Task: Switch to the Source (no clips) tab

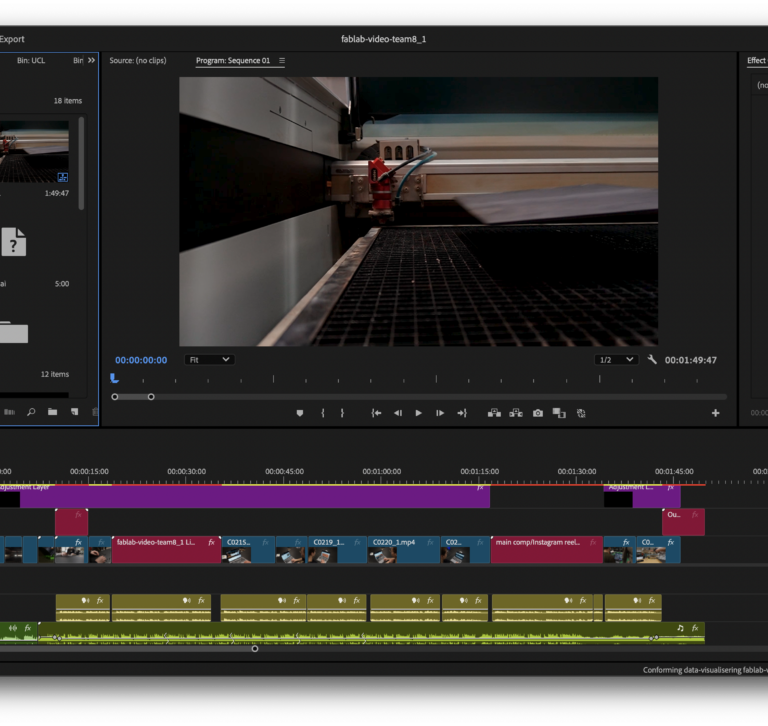Action: click(x=137, y=61)
